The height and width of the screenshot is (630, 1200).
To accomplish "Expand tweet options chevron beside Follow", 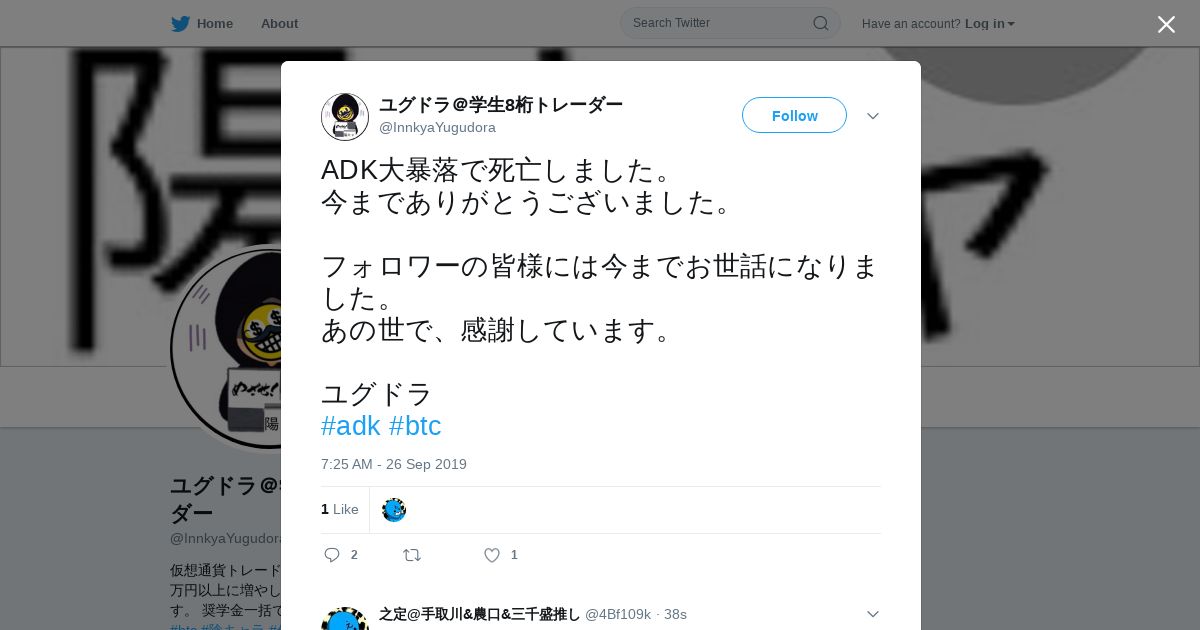I will point(873,116).
